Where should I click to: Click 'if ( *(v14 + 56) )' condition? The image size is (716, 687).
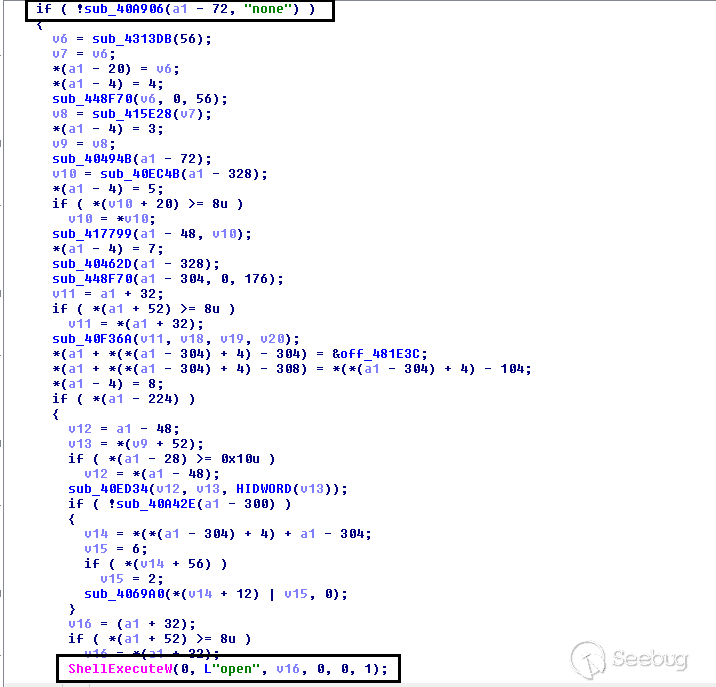pyautogui.click(x=156, y=564)
